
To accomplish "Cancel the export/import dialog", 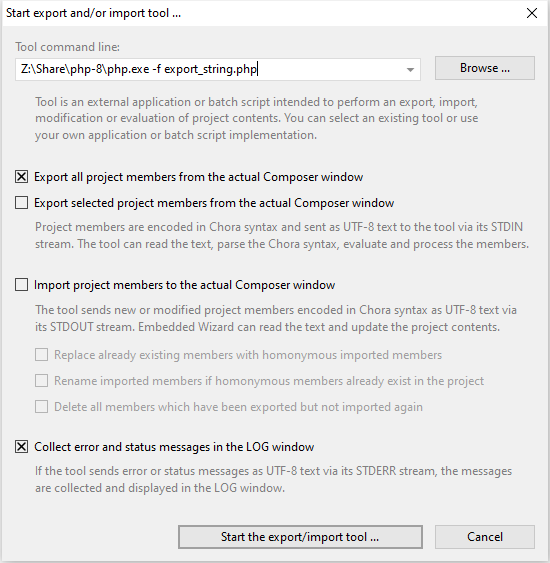I will pos(485,537).
